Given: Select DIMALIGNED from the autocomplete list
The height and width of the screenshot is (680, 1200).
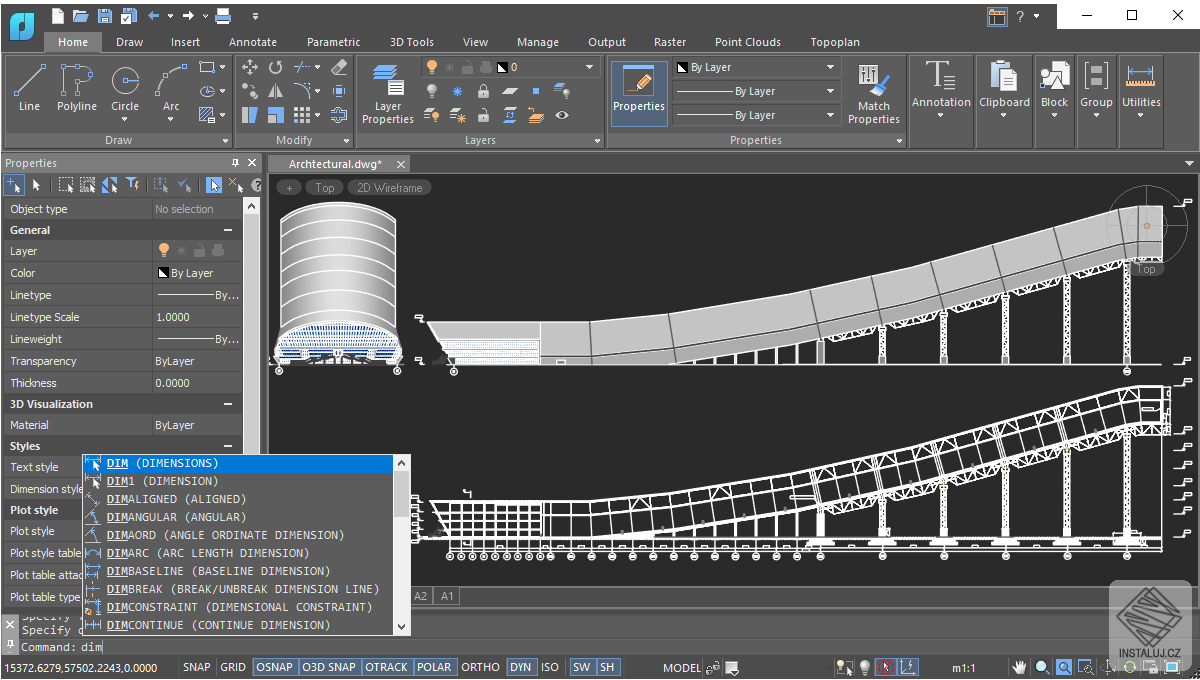Looking at the screenshot, I should click(x=176, y=499).
